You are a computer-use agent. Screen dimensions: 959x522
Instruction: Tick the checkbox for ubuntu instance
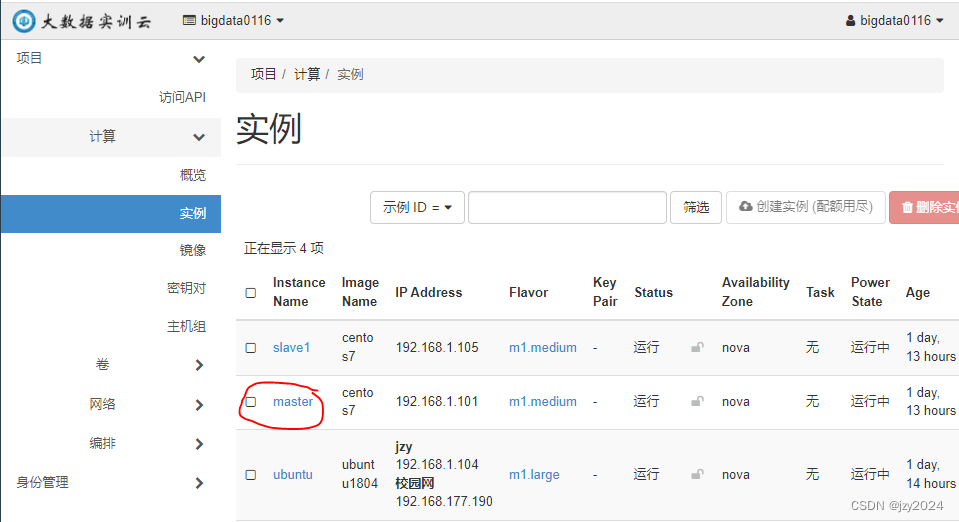click(x=251, y=475)
